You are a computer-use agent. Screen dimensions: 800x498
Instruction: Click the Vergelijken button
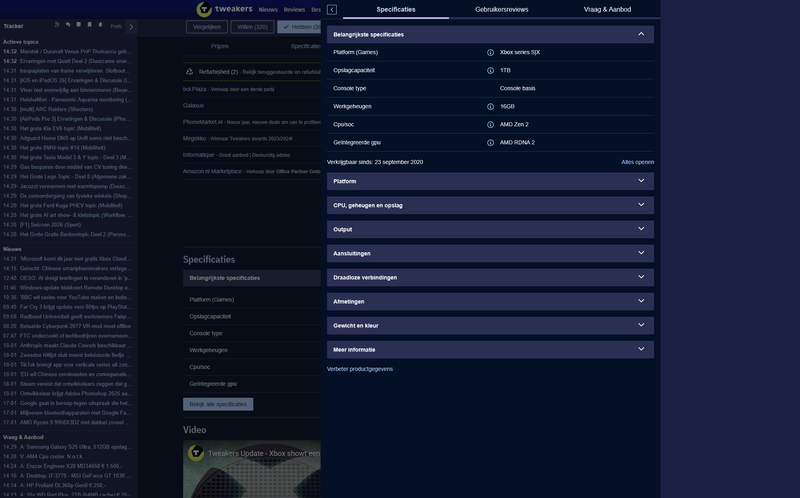tap(207, 27)
